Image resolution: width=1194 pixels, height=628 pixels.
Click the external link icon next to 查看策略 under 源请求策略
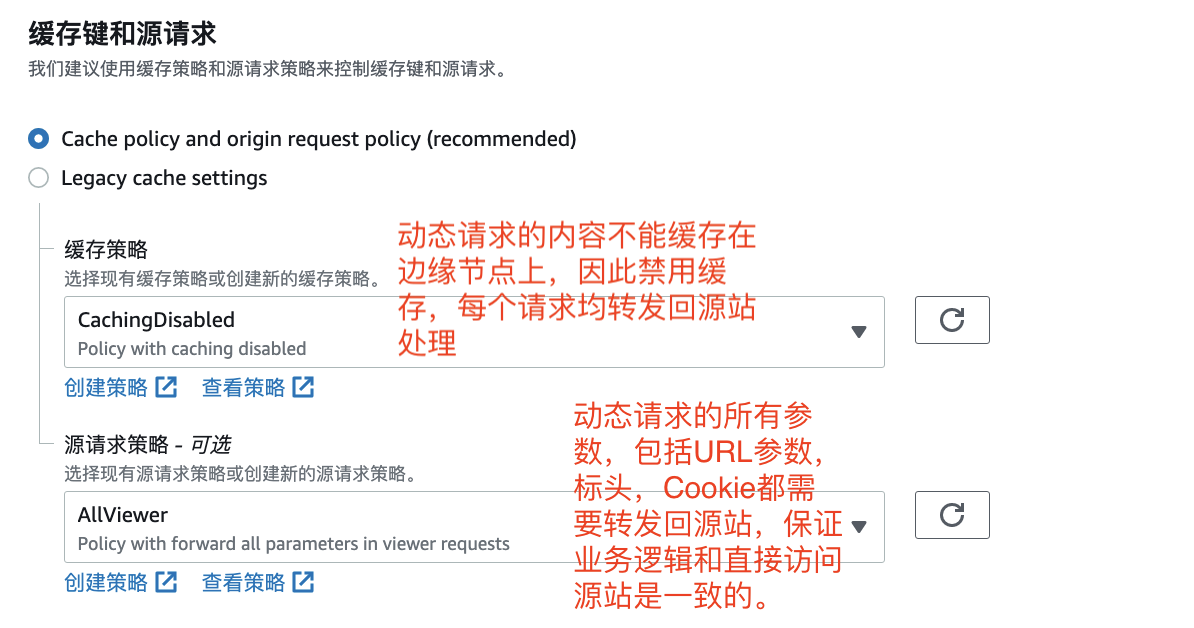301,582
